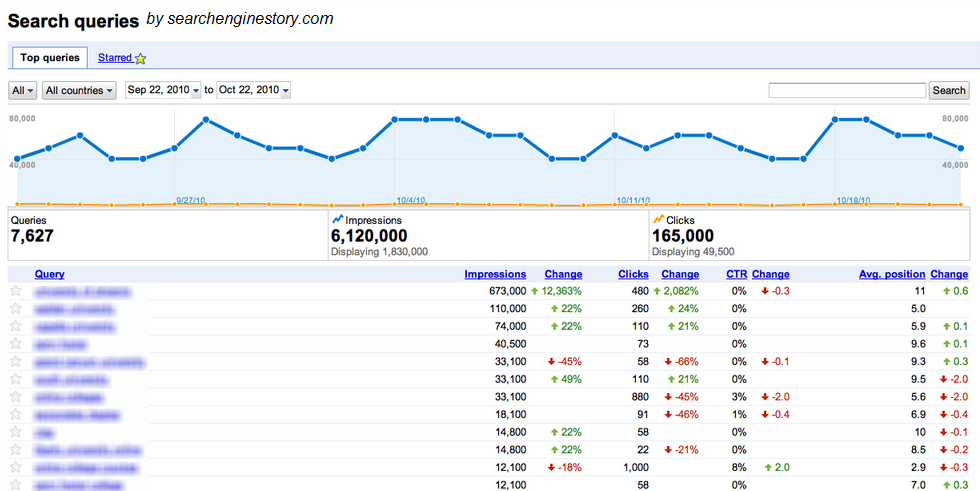Open the blurred query link with 110,000 impressions
The height and width of the screenshot is (491, 980).
(74, 309)
